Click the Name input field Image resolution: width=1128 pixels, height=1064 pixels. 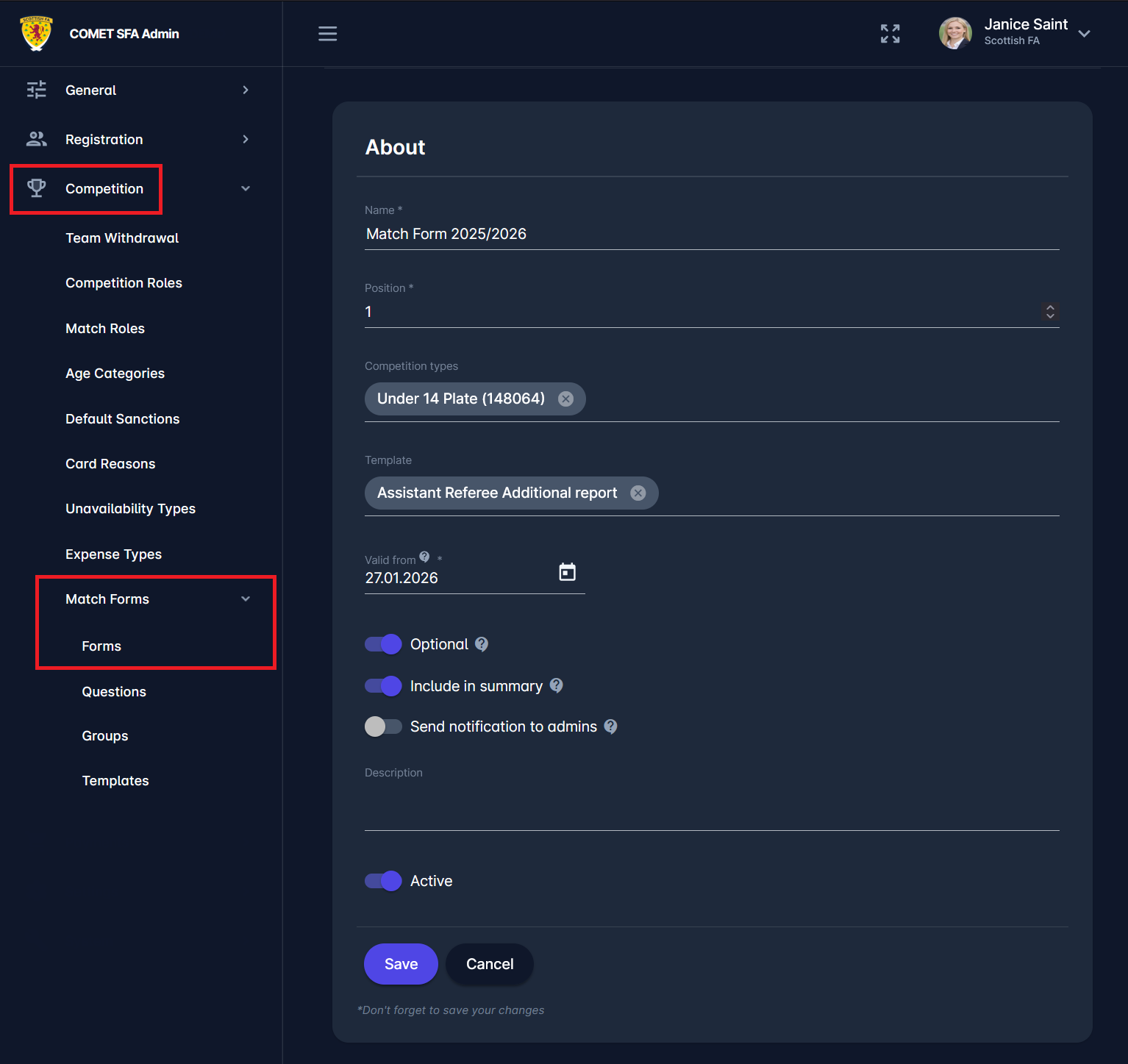[710, 234]
